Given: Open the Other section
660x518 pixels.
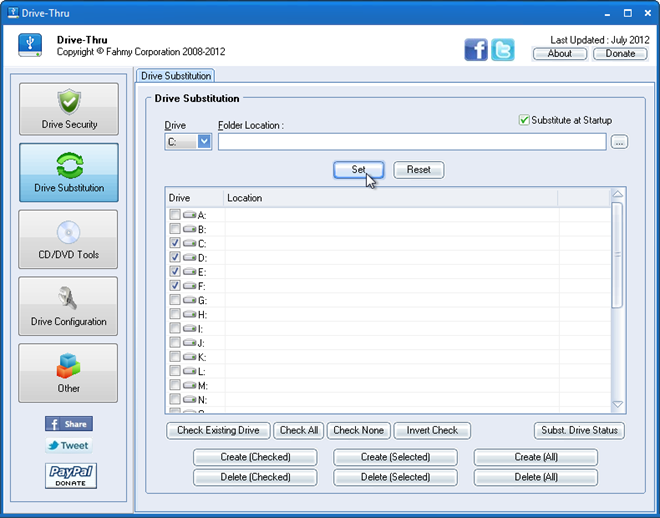Looking at the screenshot, I should [x=68, y=373].
